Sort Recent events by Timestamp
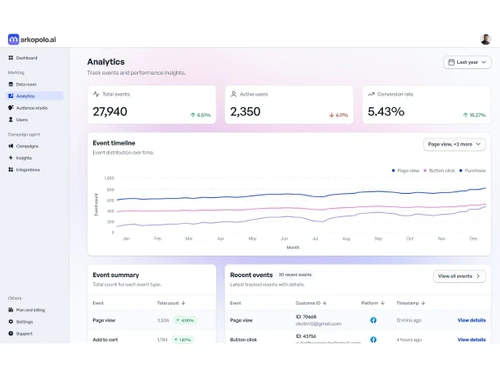 [x=411, y=303]
